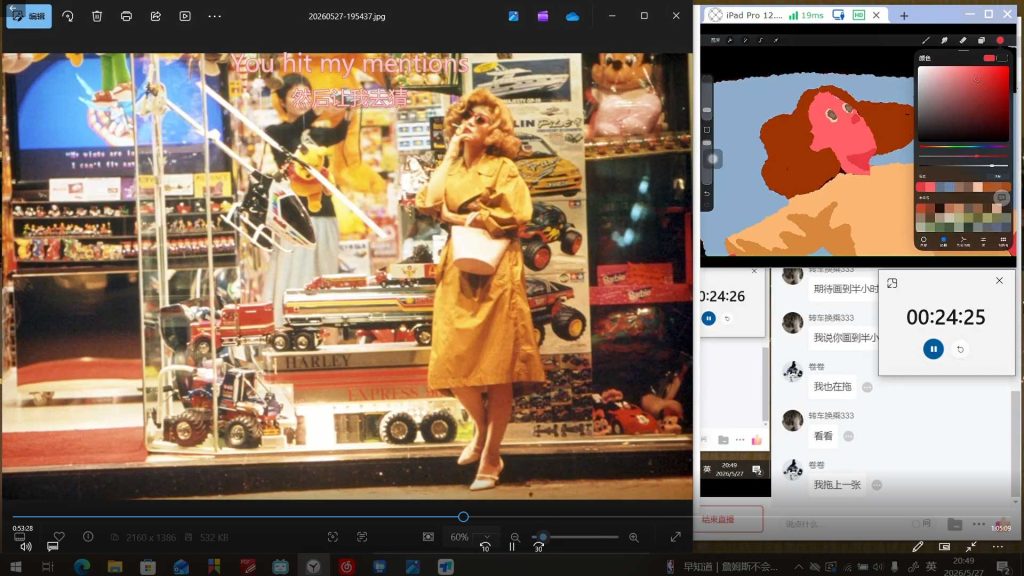The image size is (1024, 576).
Task: Reset the 00:24:25 timer
Action: 960,349
